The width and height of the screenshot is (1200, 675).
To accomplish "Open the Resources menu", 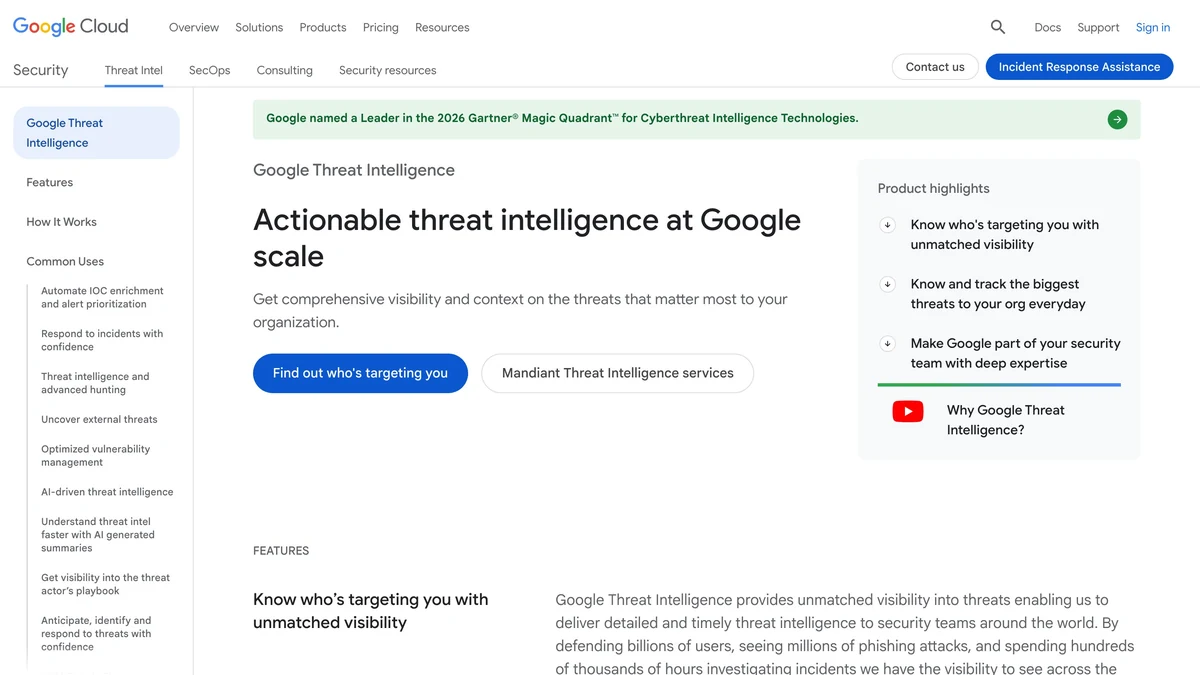I will click(442, 27).
